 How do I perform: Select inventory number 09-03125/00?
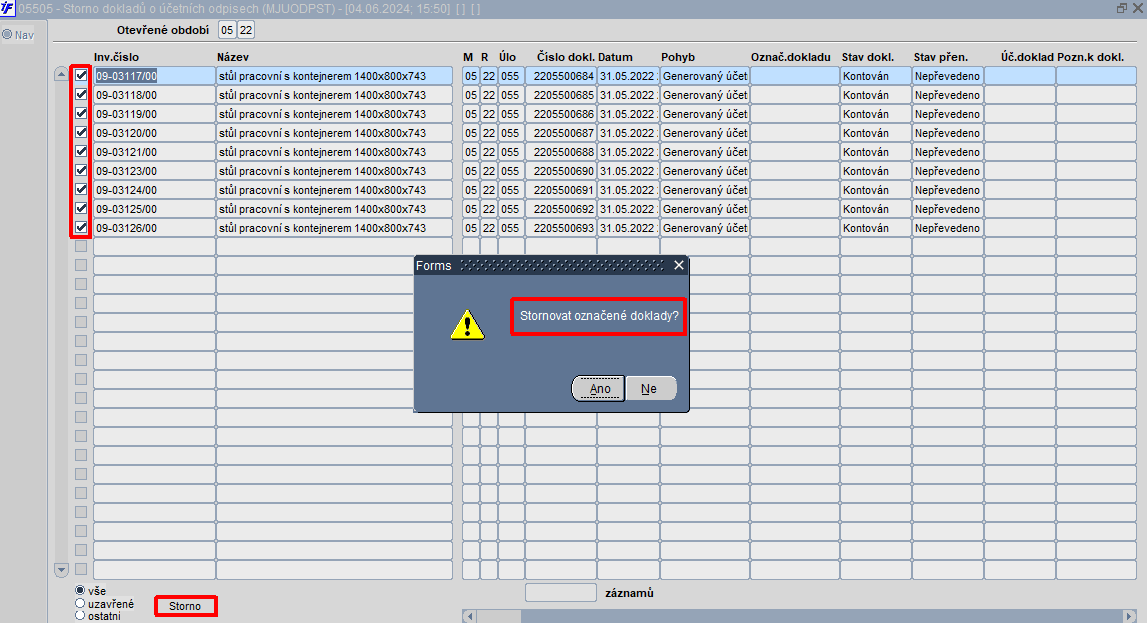pos(154,209)
